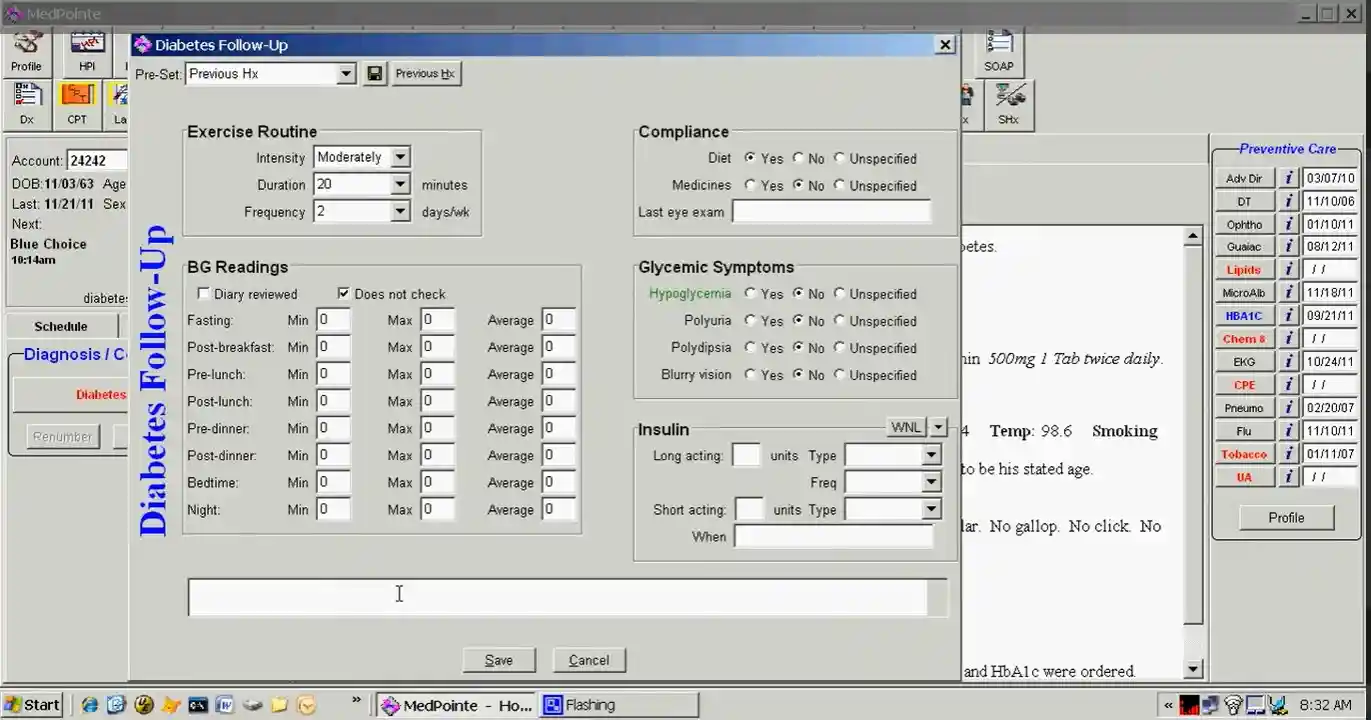Click the SHx social history icon
Image resolution: width=1371 pixels, height=720 pixels.
click(1008, 97)
